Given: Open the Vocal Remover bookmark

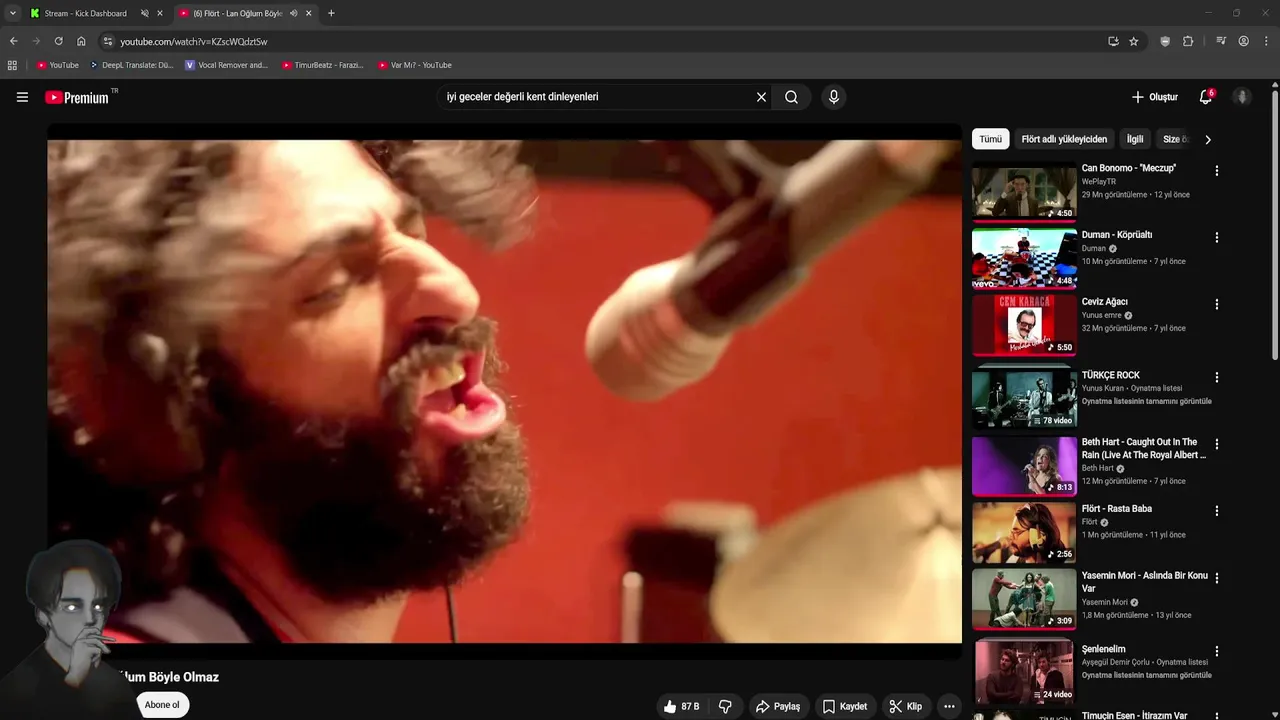Looking at the screenshot, I should pyautogui.click(x=226, y=65).
